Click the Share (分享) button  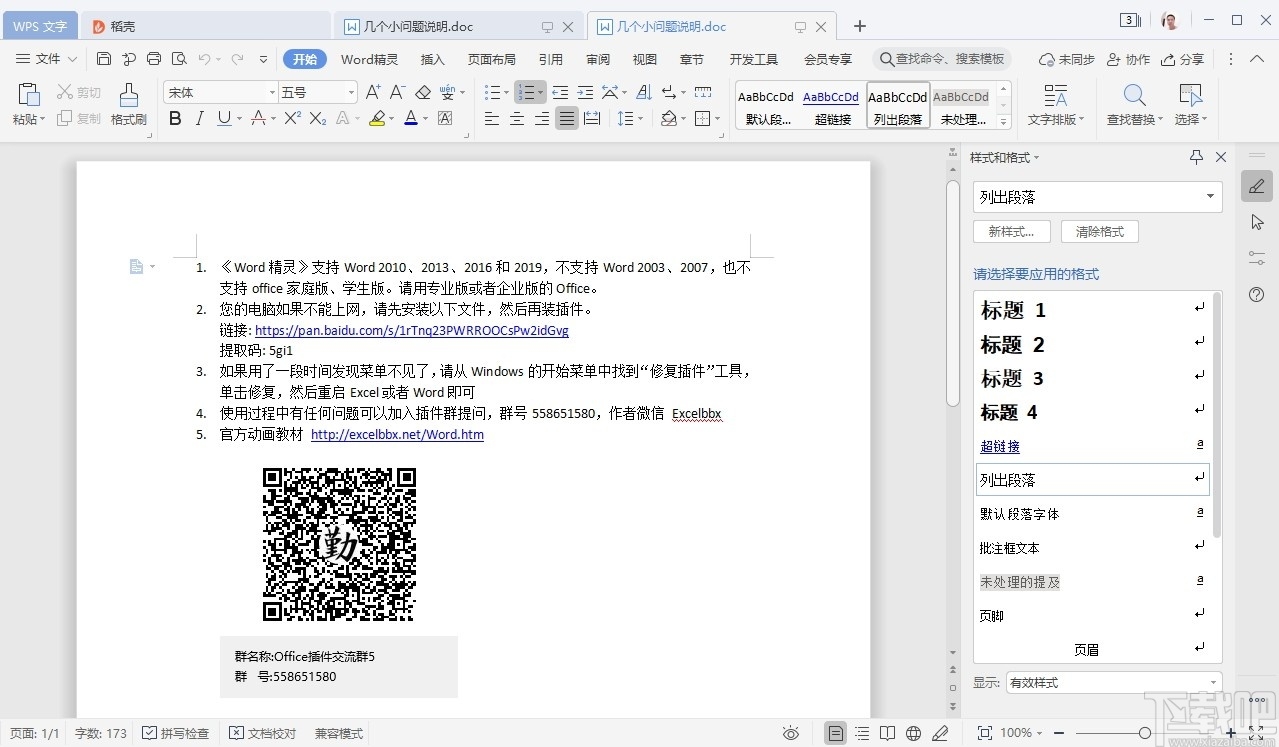1182,59
